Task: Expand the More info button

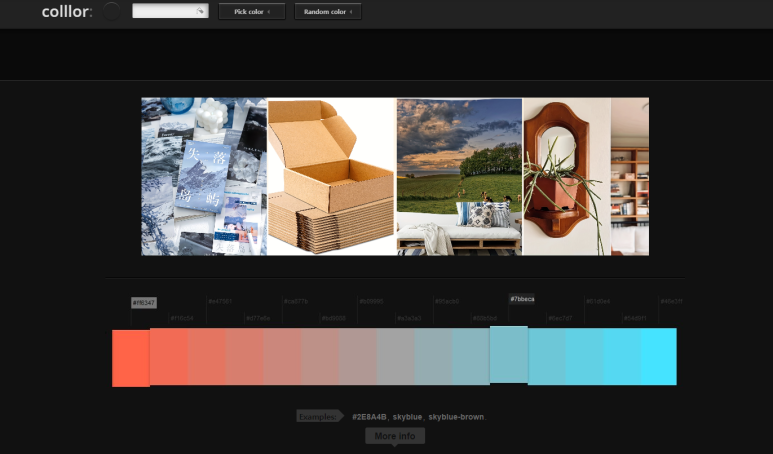Action: [x=395, y=436]
